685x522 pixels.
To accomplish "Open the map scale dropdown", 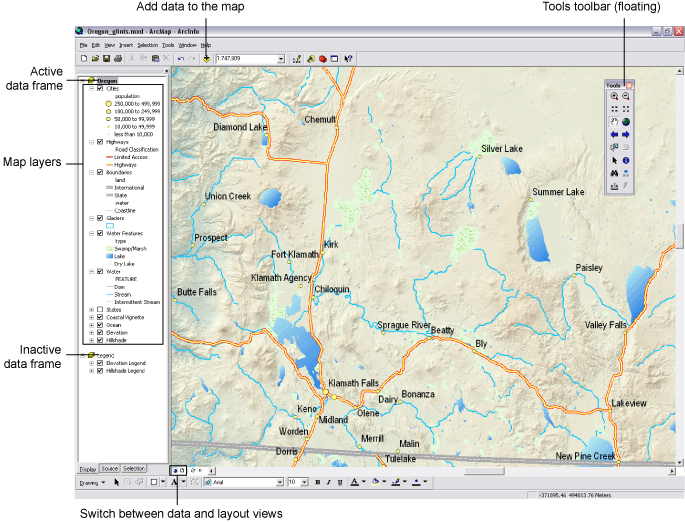I will 279,59.
